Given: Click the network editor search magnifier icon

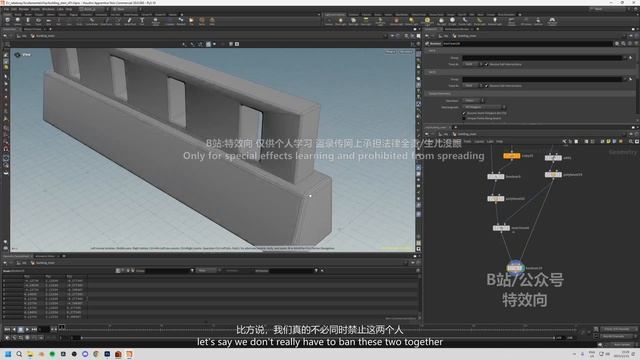Looking at the screenshot, I should click(631, 141).
